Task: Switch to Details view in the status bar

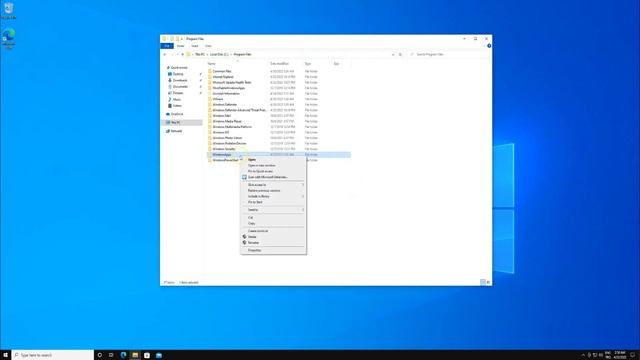Action: [483, 282]
